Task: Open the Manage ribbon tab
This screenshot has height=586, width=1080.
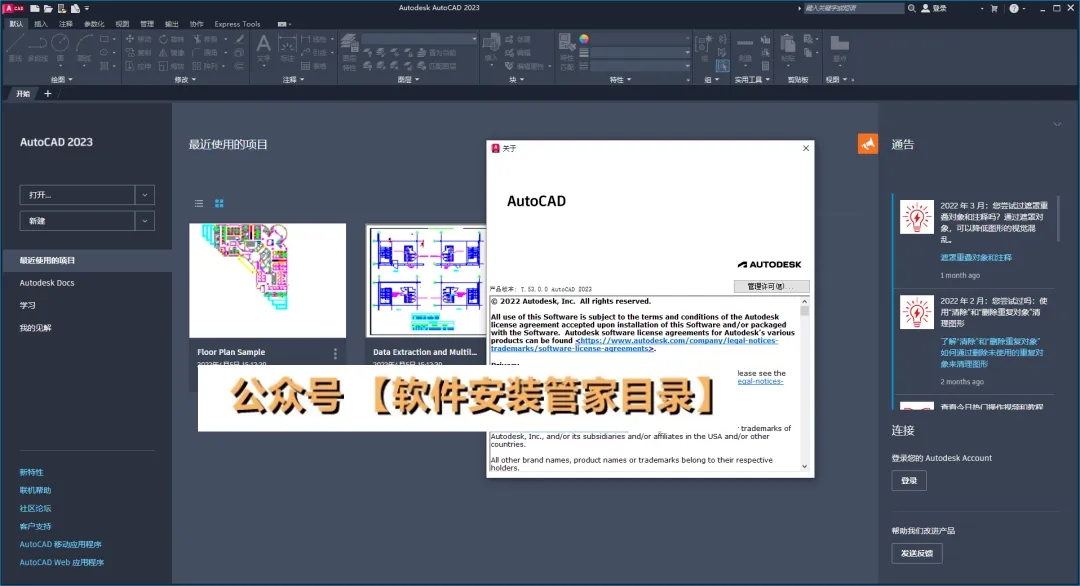Action: tap(147, 24)
